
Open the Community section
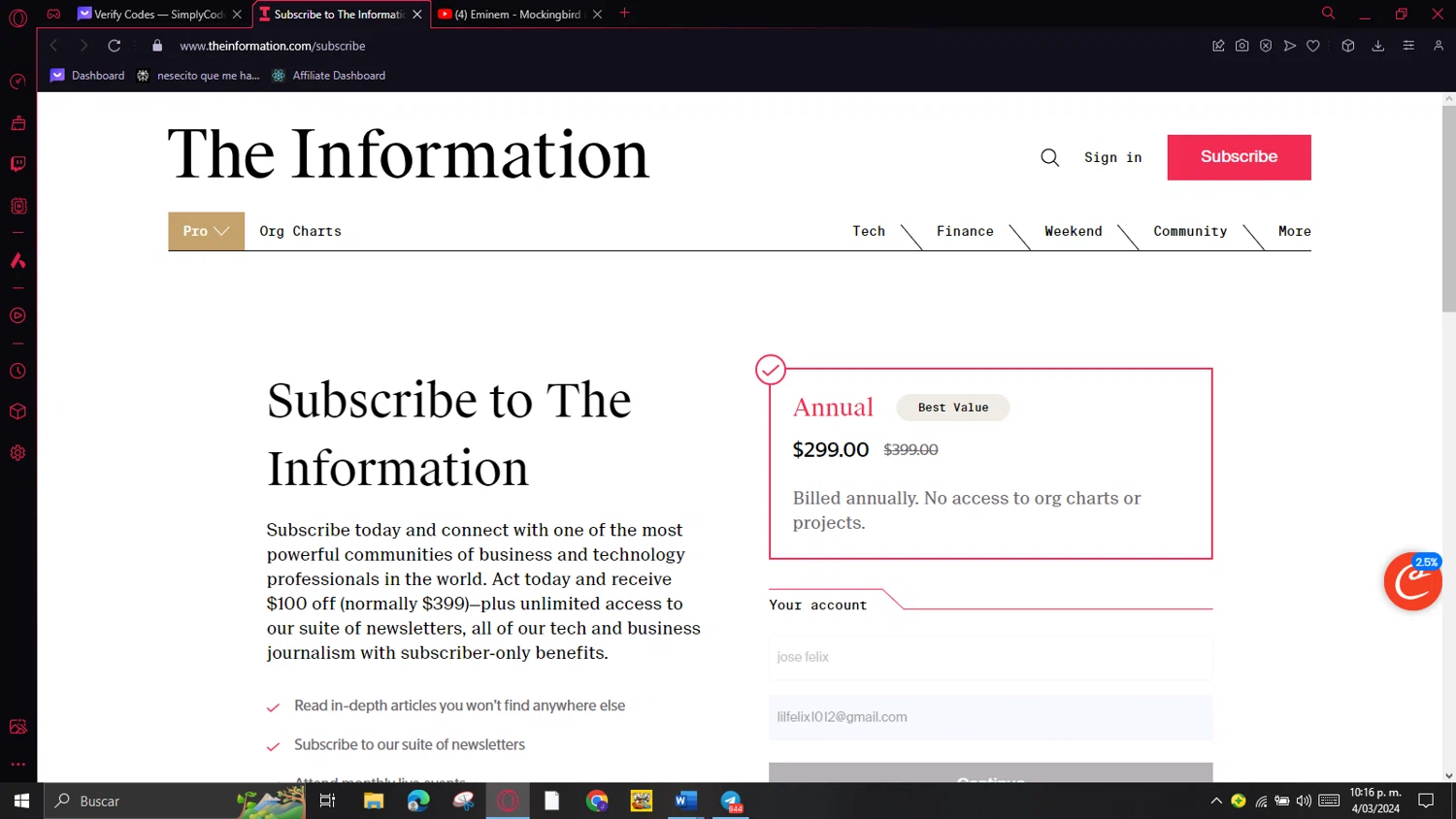1190,231
